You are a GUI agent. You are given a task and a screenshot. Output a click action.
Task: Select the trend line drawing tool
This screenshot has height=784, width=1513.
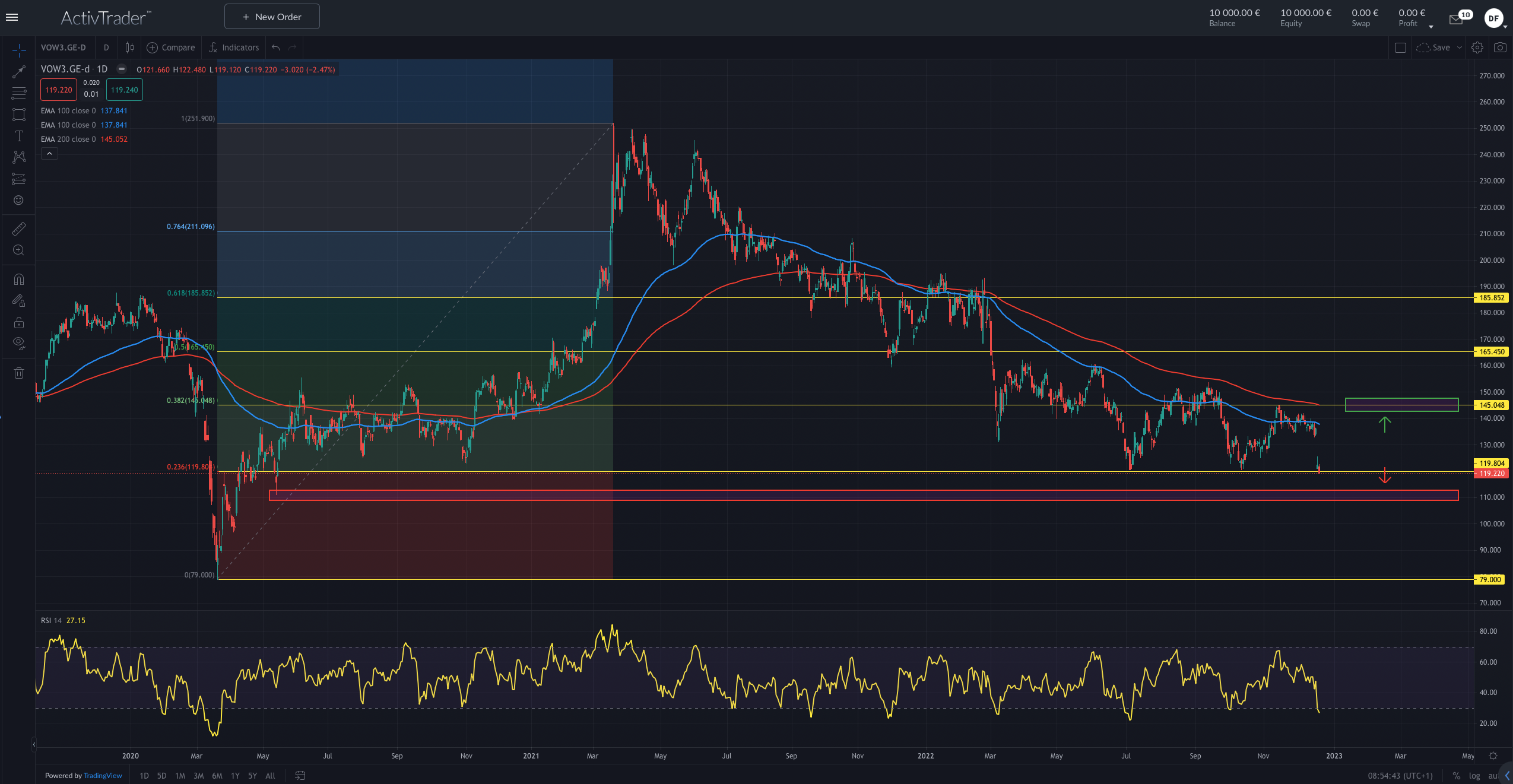click(19, 72)
